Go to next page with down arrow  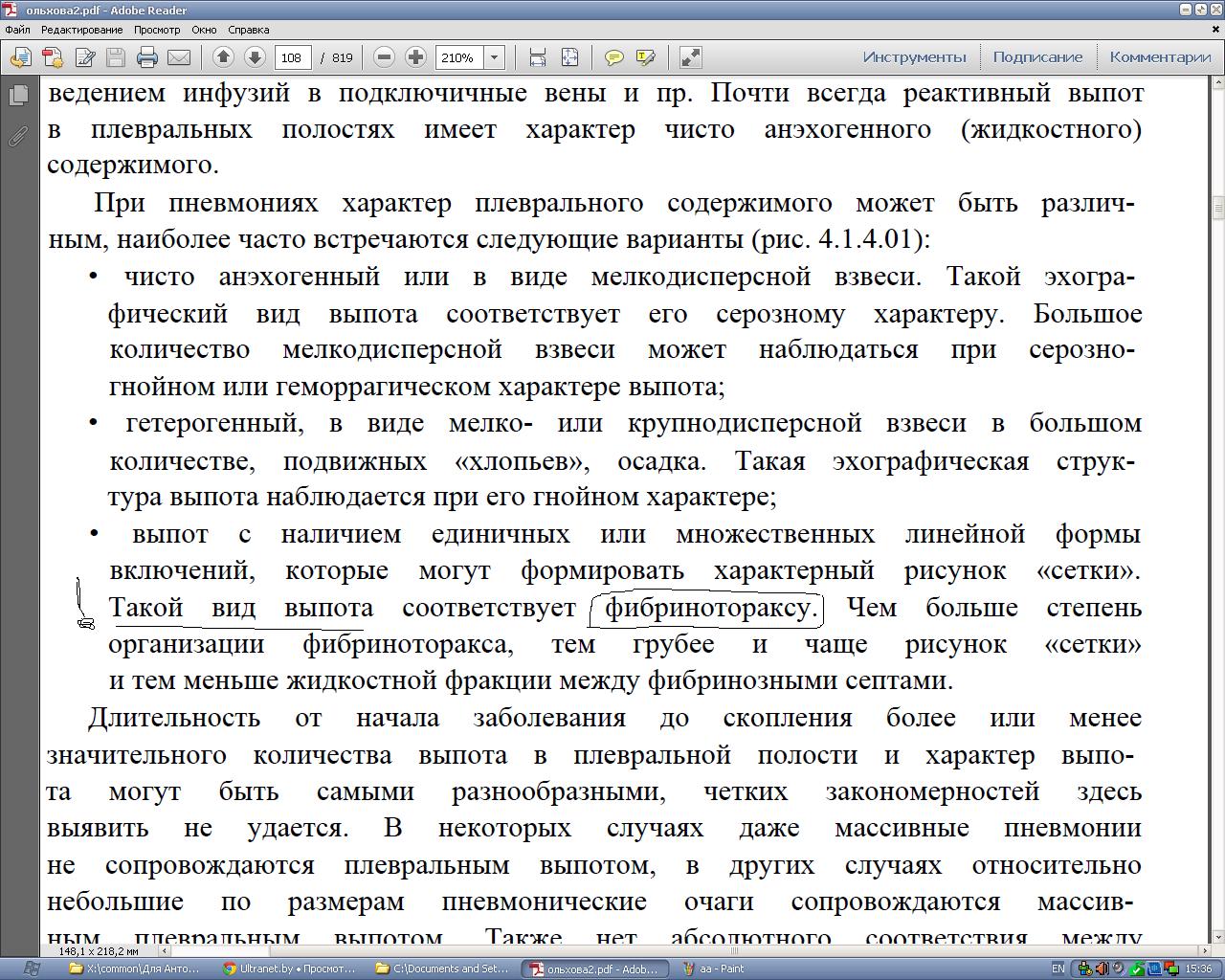point(255,57)
